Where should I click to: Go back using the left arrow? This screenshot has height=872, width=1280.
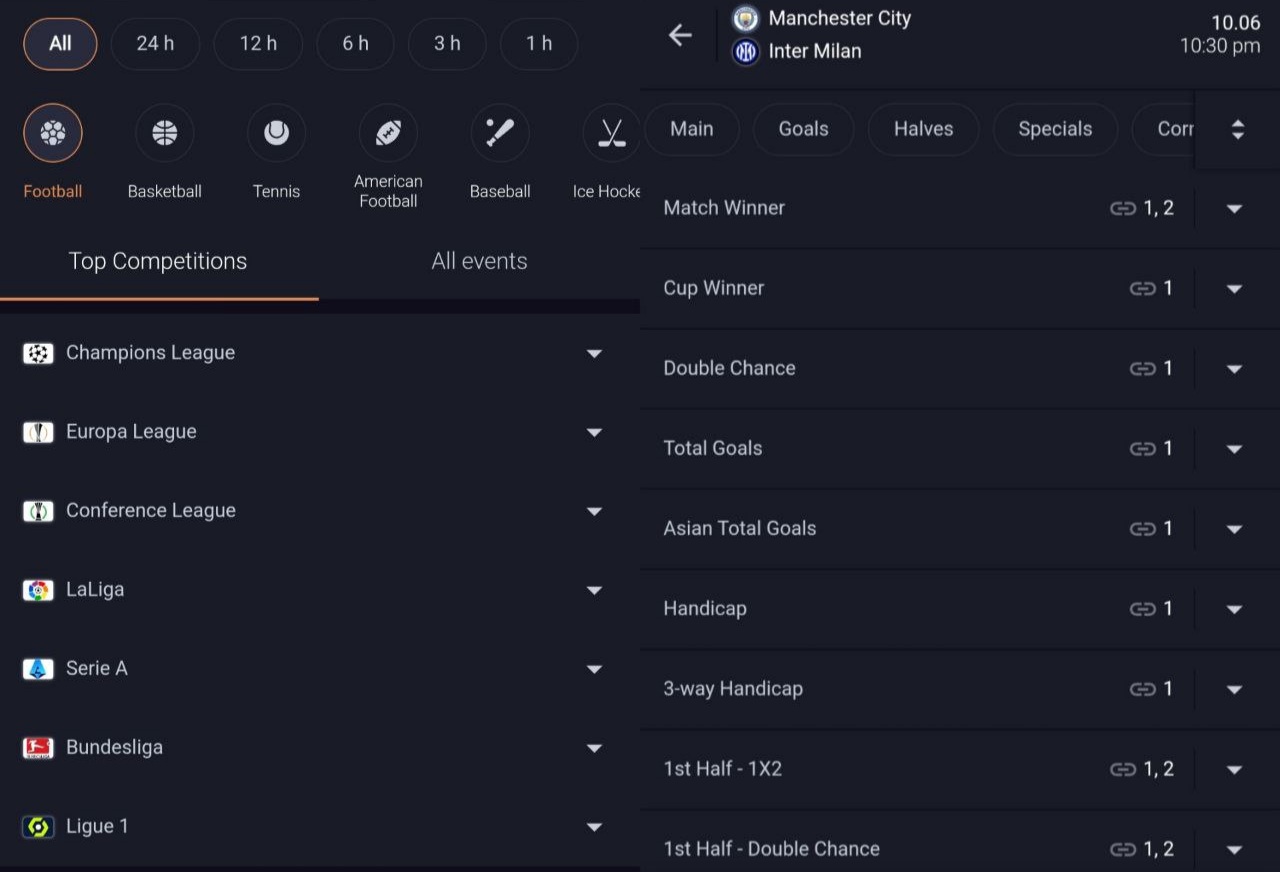(x=680, y=36)
